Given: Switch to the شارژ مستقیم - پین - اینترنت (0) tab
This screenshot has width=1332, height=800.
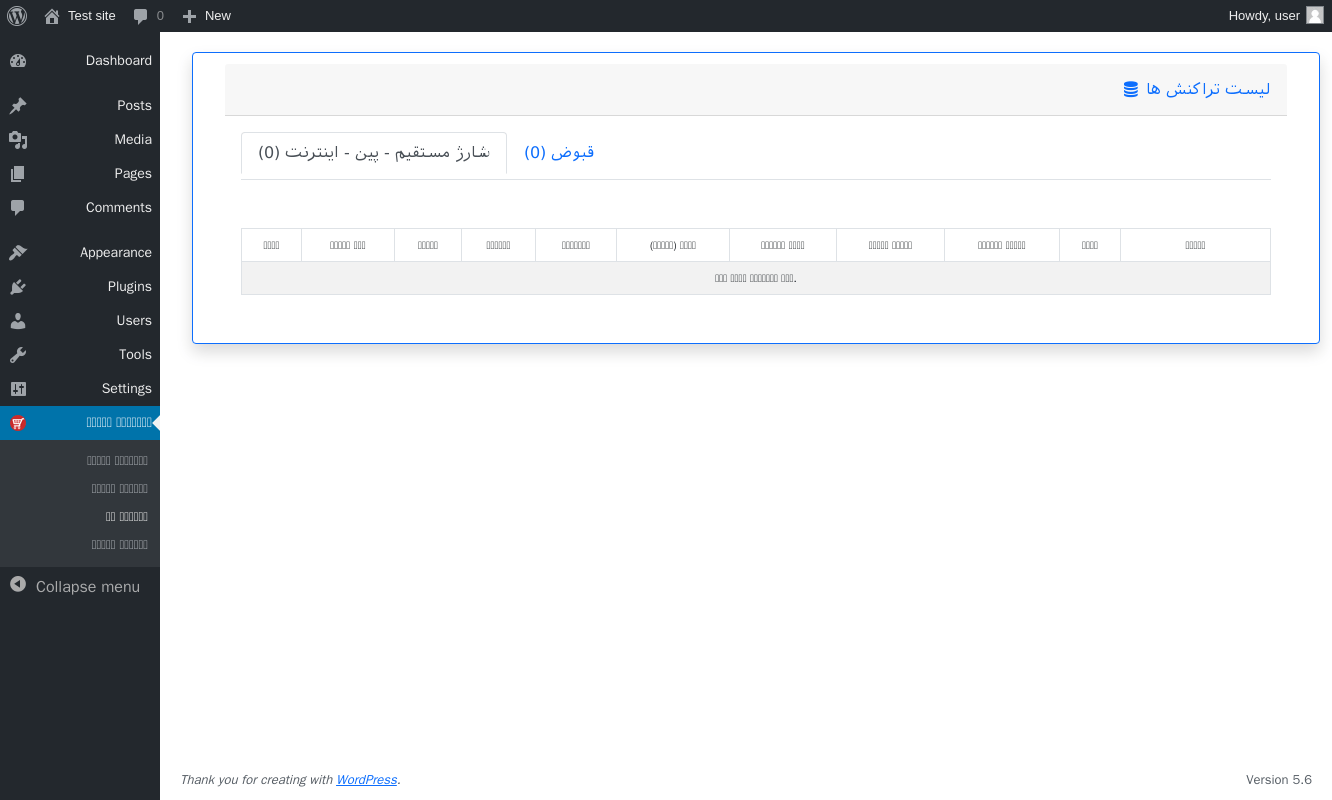Looking at the screenshot, I should tap(374, 153).
